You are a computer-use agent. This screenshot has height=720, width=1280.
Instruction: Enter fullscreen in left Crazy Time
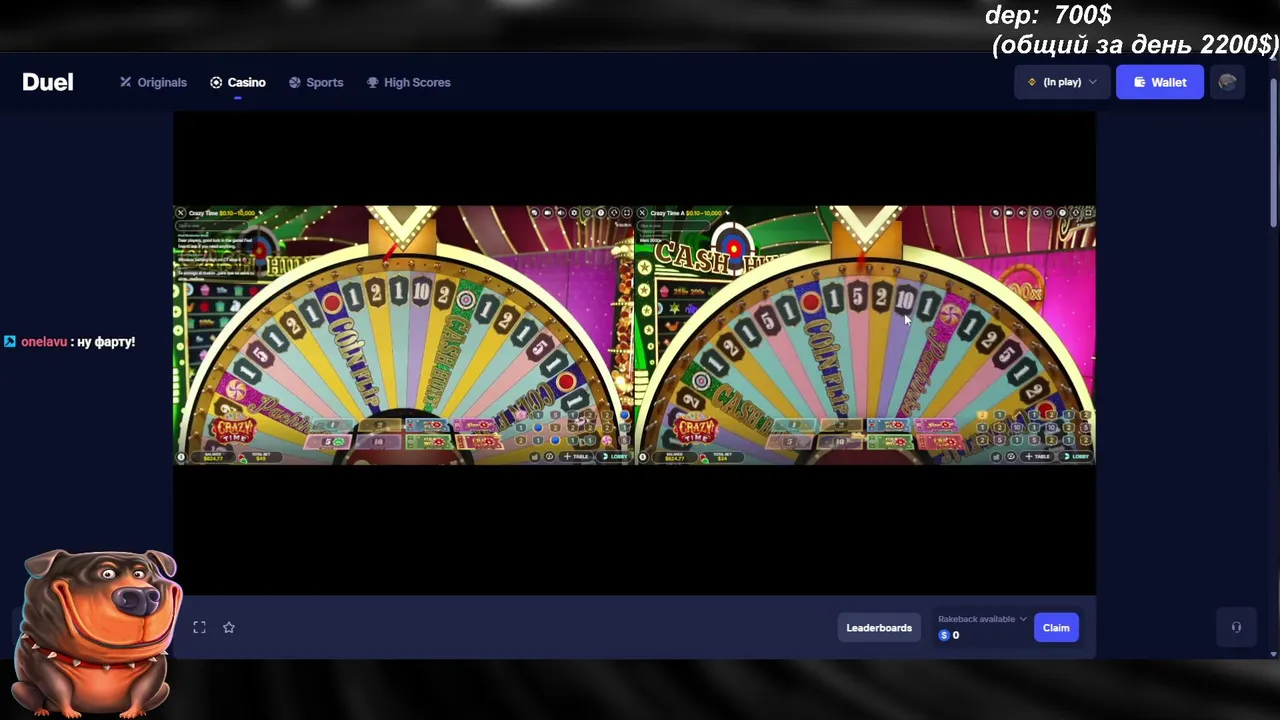click(627, 212)
